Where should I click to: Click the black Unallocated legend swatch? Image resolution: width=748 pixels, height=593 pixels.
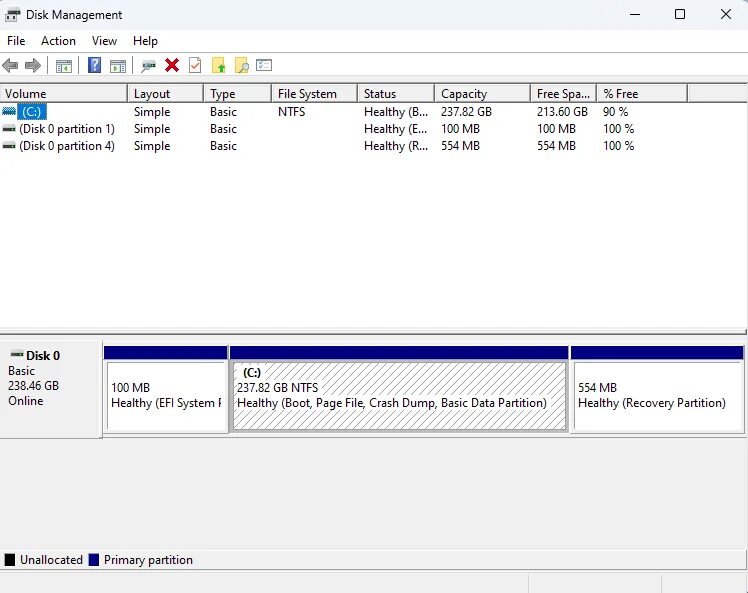point(10,560)
